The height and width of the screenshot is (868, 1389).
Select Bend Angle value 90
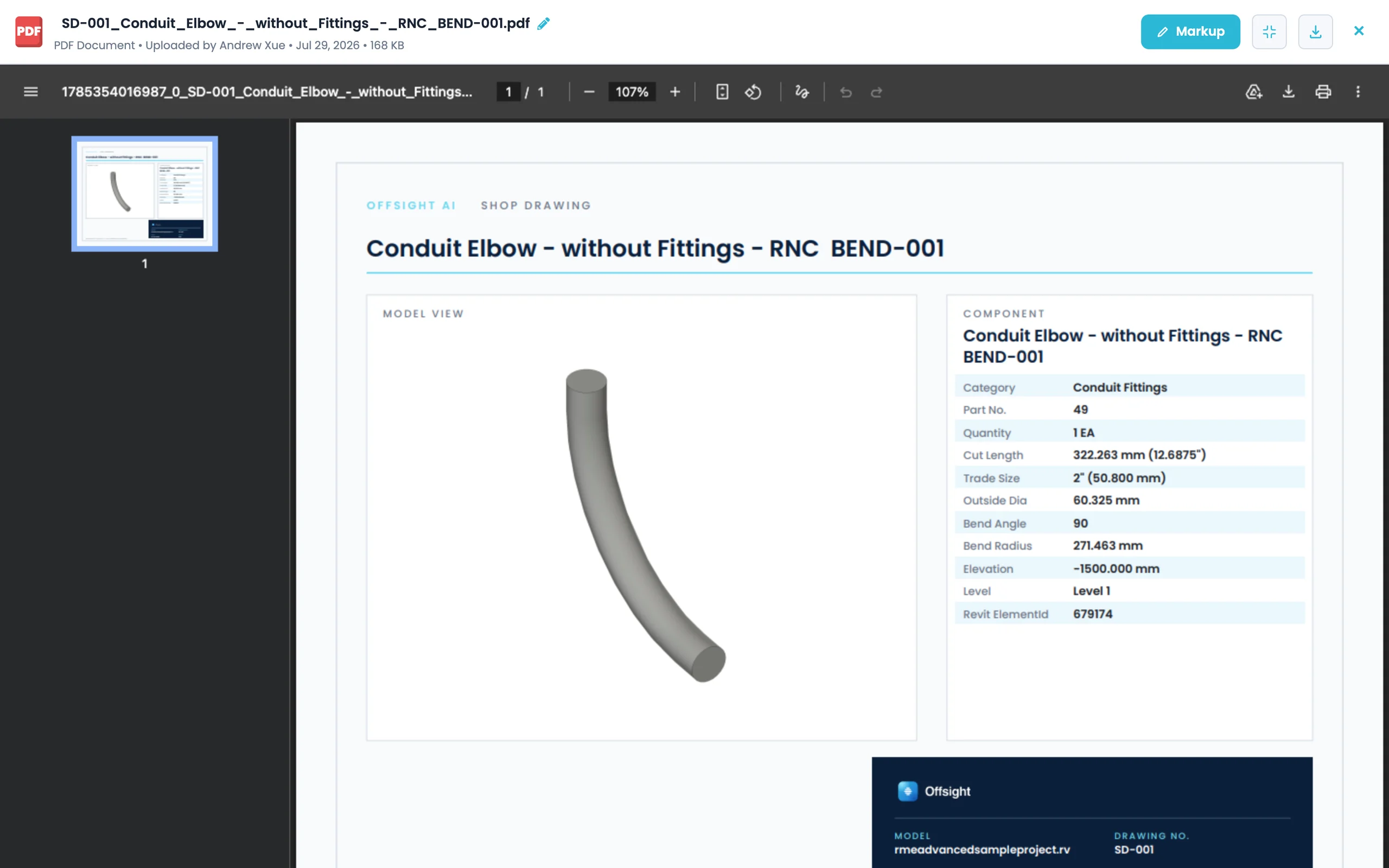pos(1080,524)
